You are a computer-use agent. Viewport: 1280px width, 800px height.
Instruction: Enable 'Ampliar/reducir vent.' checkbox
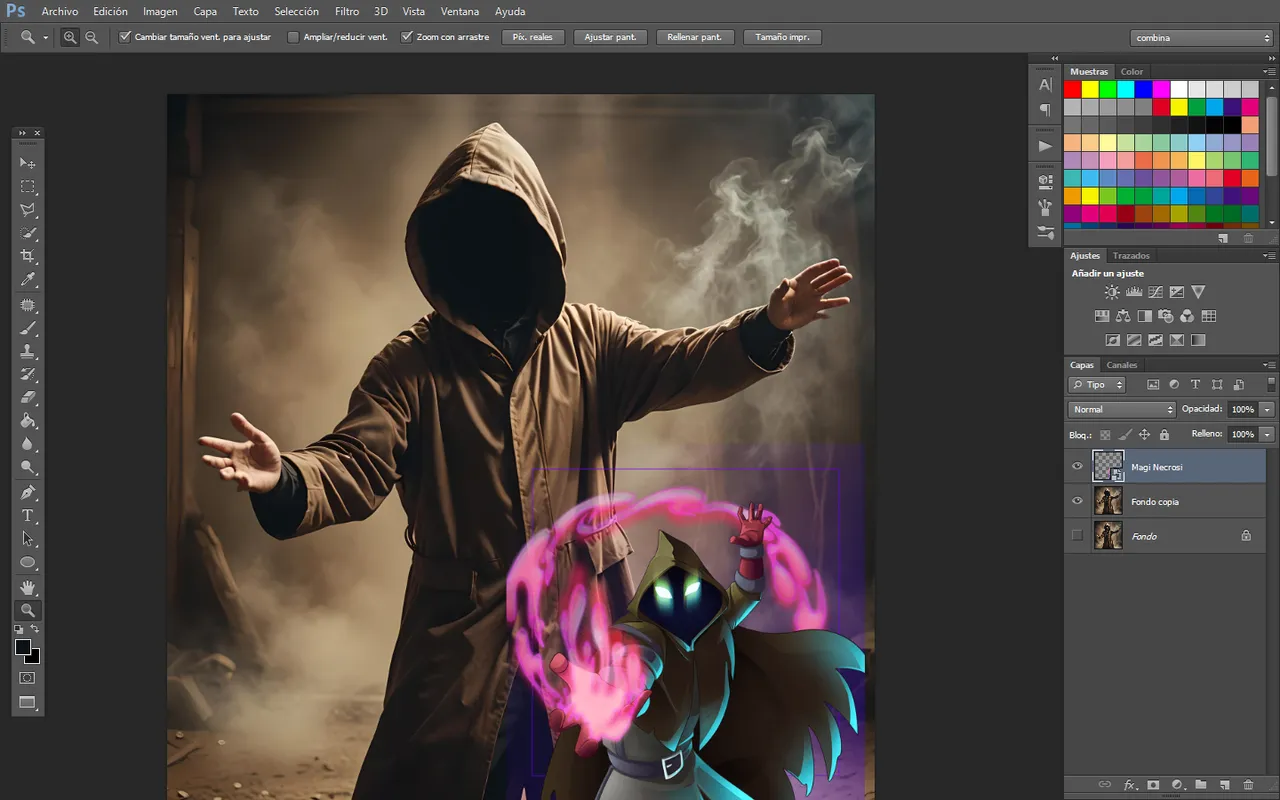pyautogui.click(x=293, y=37)
